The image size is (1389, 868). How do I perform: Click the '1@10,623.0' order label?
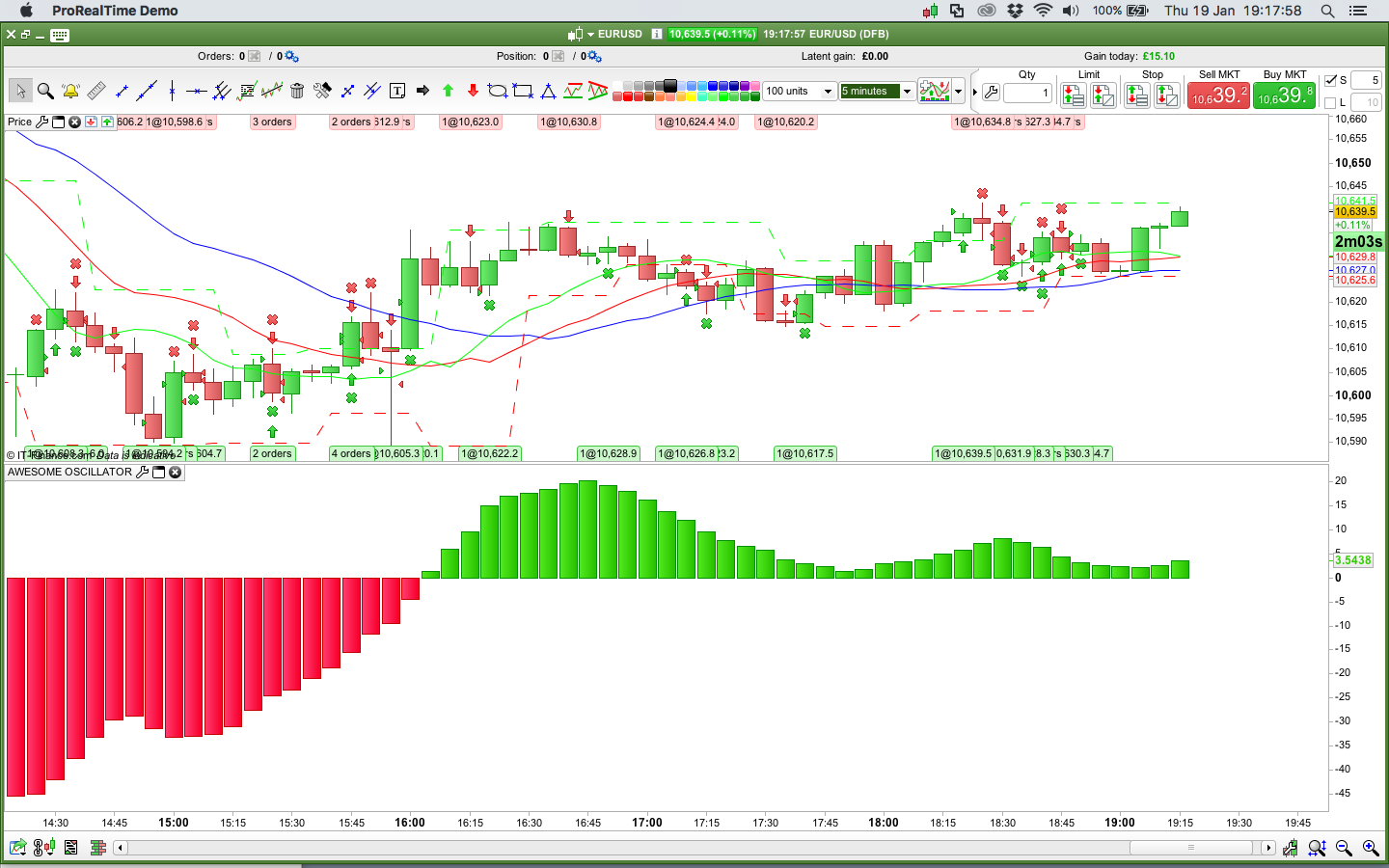[x=471, y=122]
